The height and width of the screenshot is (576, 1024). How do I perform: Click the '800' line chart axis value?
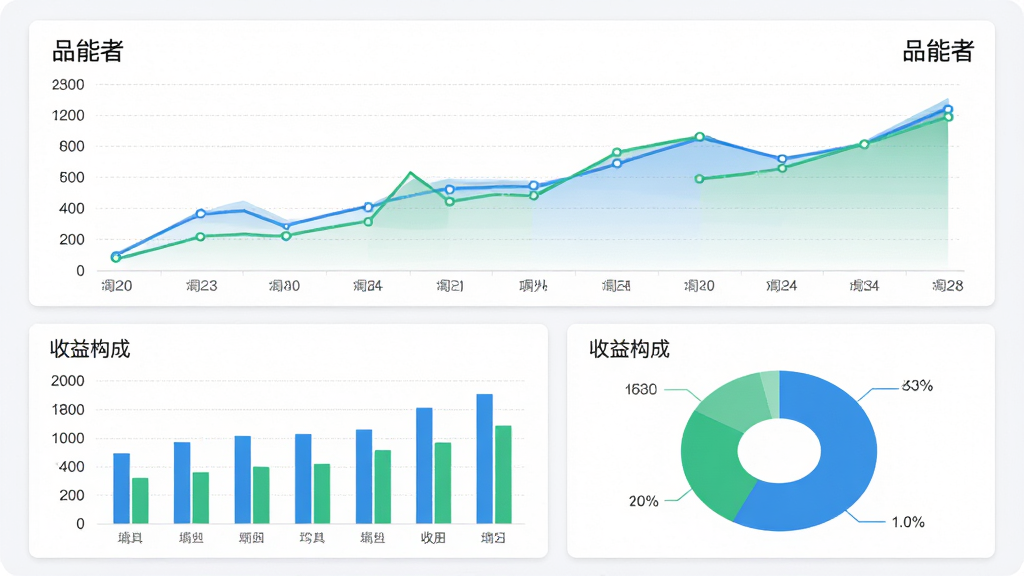coord(72,146)
